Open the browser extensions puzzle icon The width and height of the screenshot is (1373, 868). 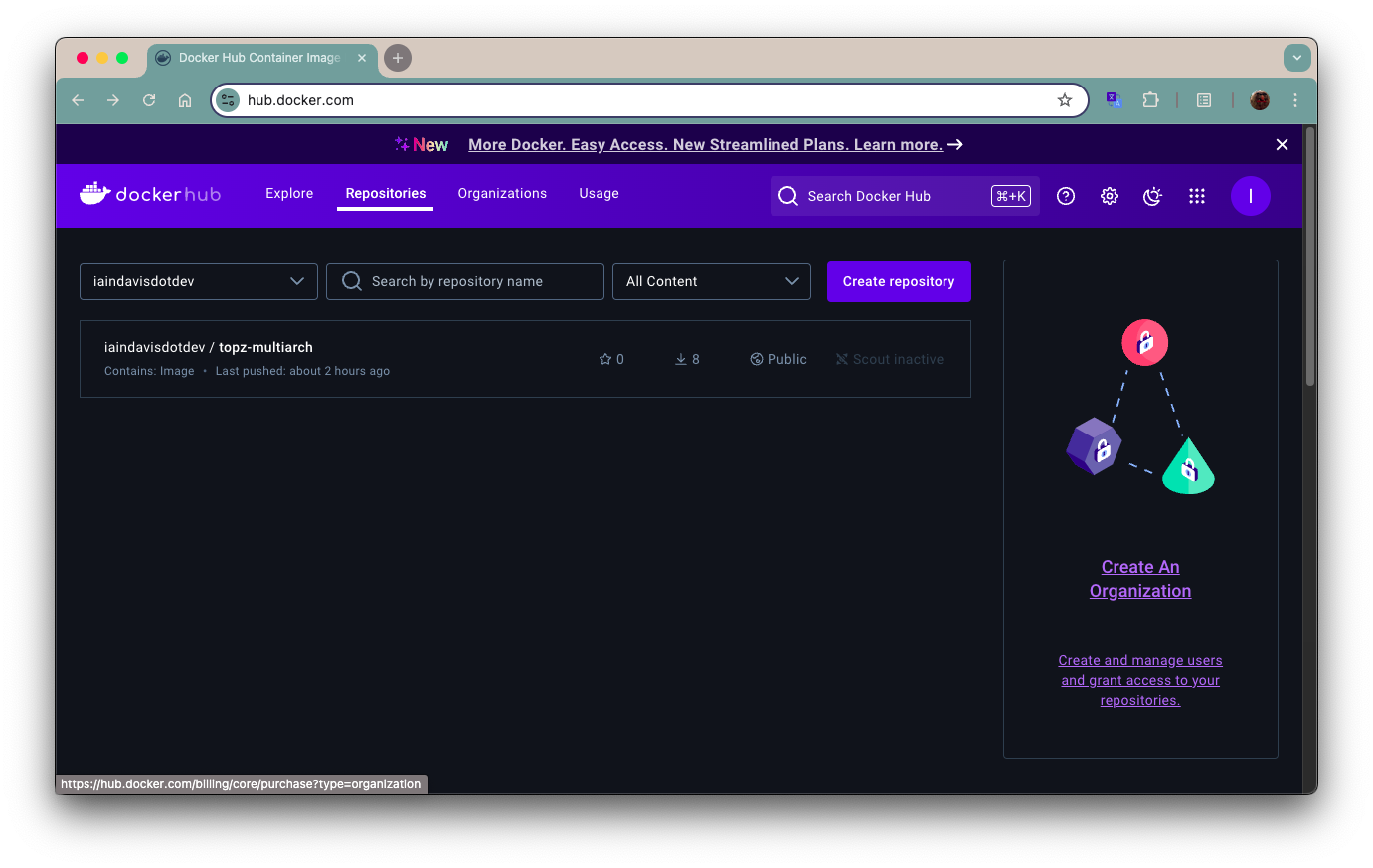[x=1150, y=100]
